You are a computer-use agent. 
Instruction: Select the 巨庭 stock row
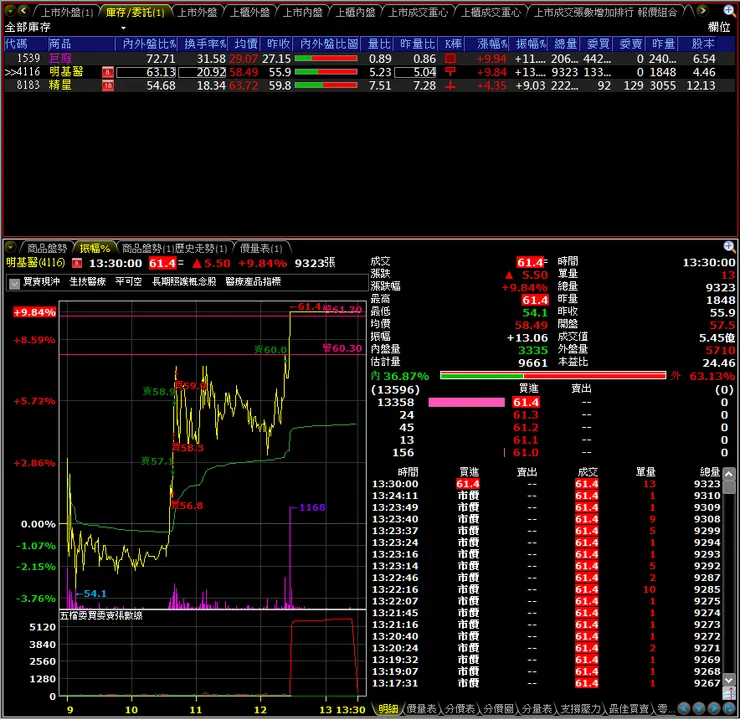368,59
